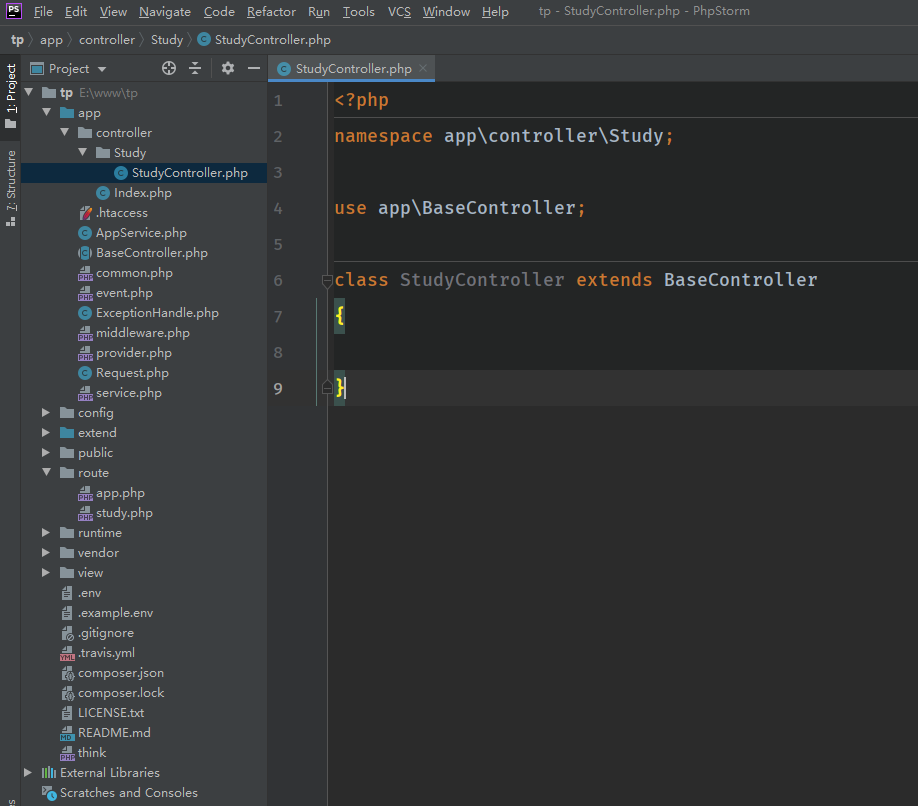Open the Refactor menu
Screen dimensions: 918x806
[x=271, y=12]
